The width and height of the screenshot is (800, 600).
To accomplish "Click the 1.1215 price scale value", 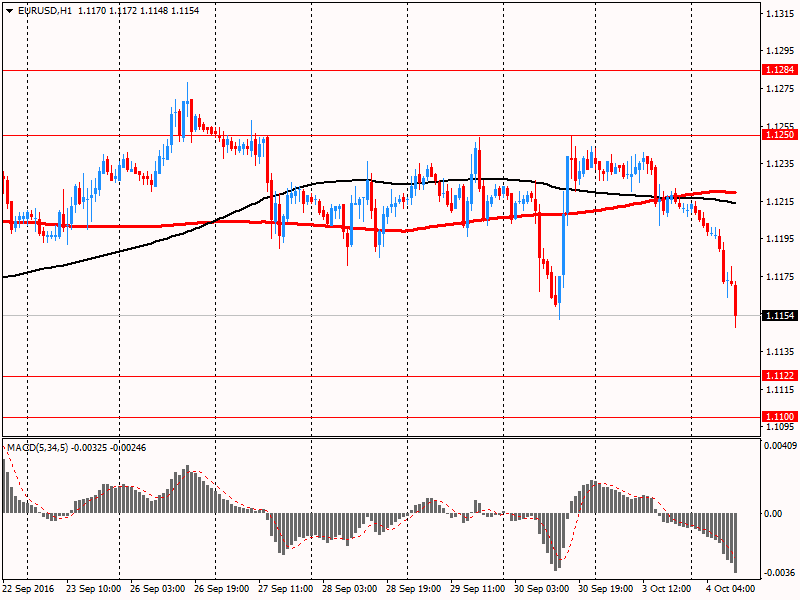I will (780, 202).
